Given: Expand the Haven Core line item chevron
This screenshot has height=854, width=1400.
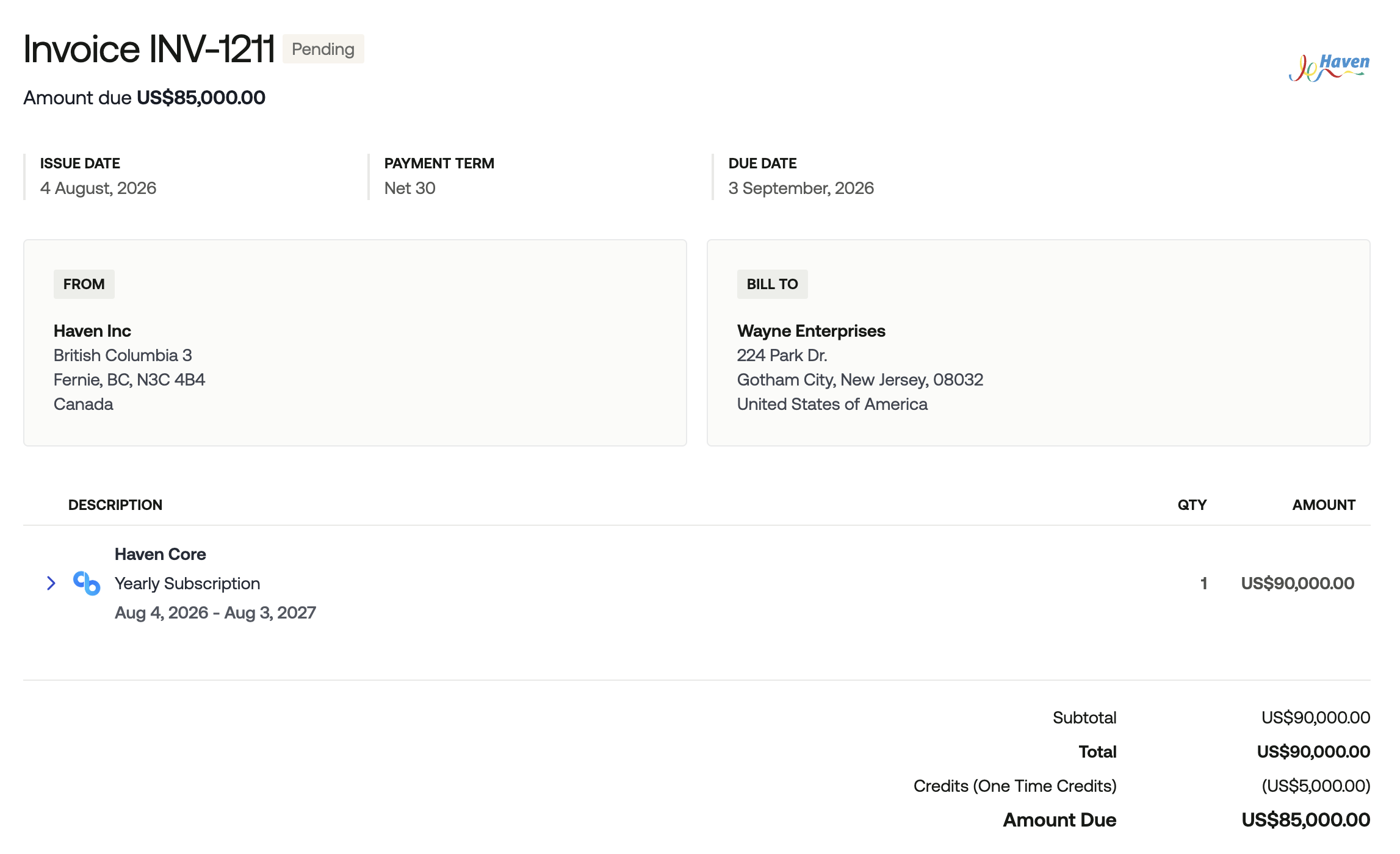Looking at the screenshot, I should click(51, 583).
